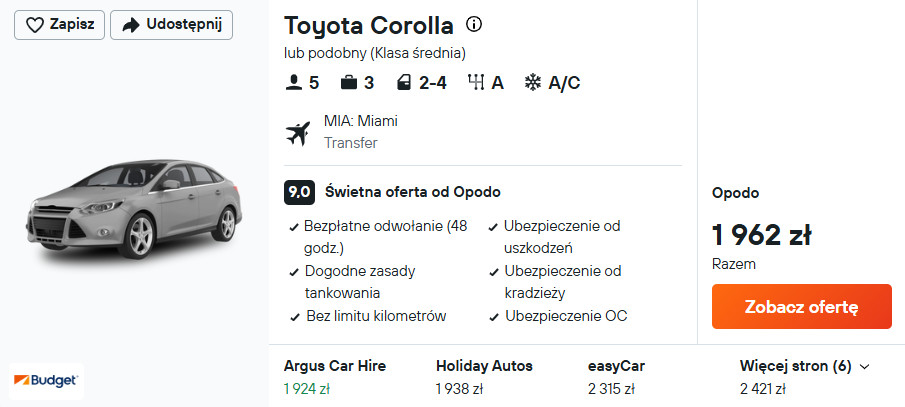Screen dimensions: 905x407
Task: Click the car doors icon
Action: pyautogui.click(x=404, y=83)
